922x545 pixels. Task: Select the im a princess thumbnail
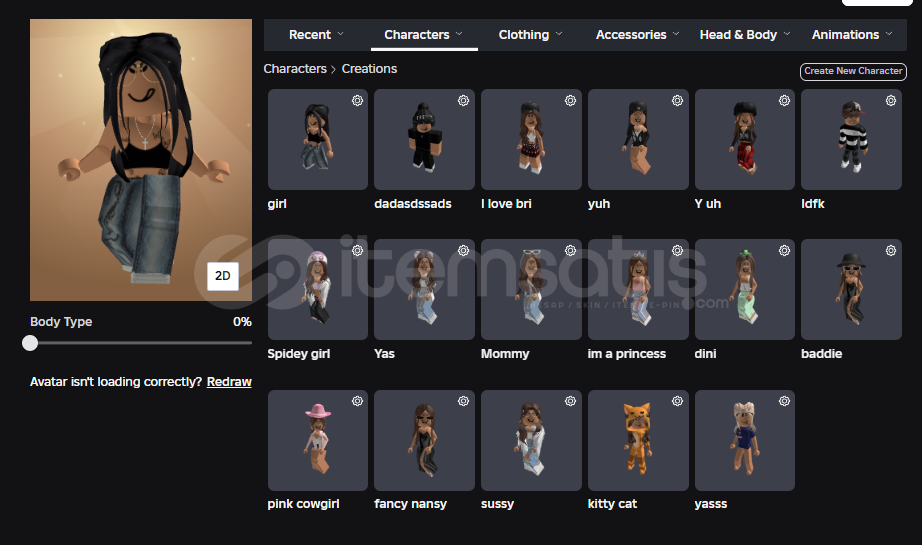click(638, 289)
